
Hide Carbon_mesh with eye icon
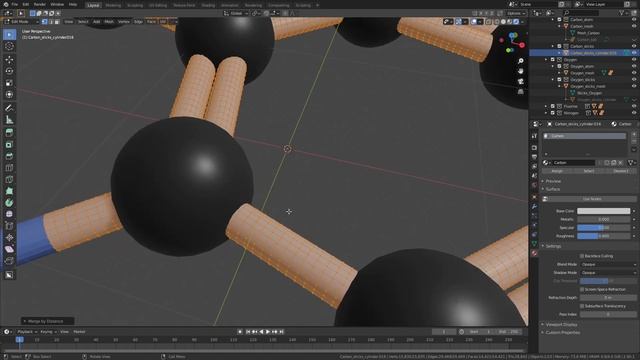tap(634, 26)
